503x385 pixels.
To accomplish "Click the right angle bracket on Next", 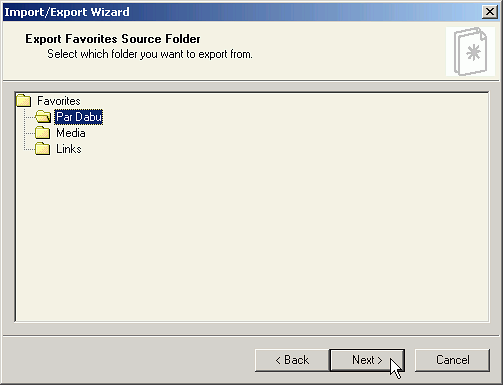I will pyautogui.click(x=379, y=360).
